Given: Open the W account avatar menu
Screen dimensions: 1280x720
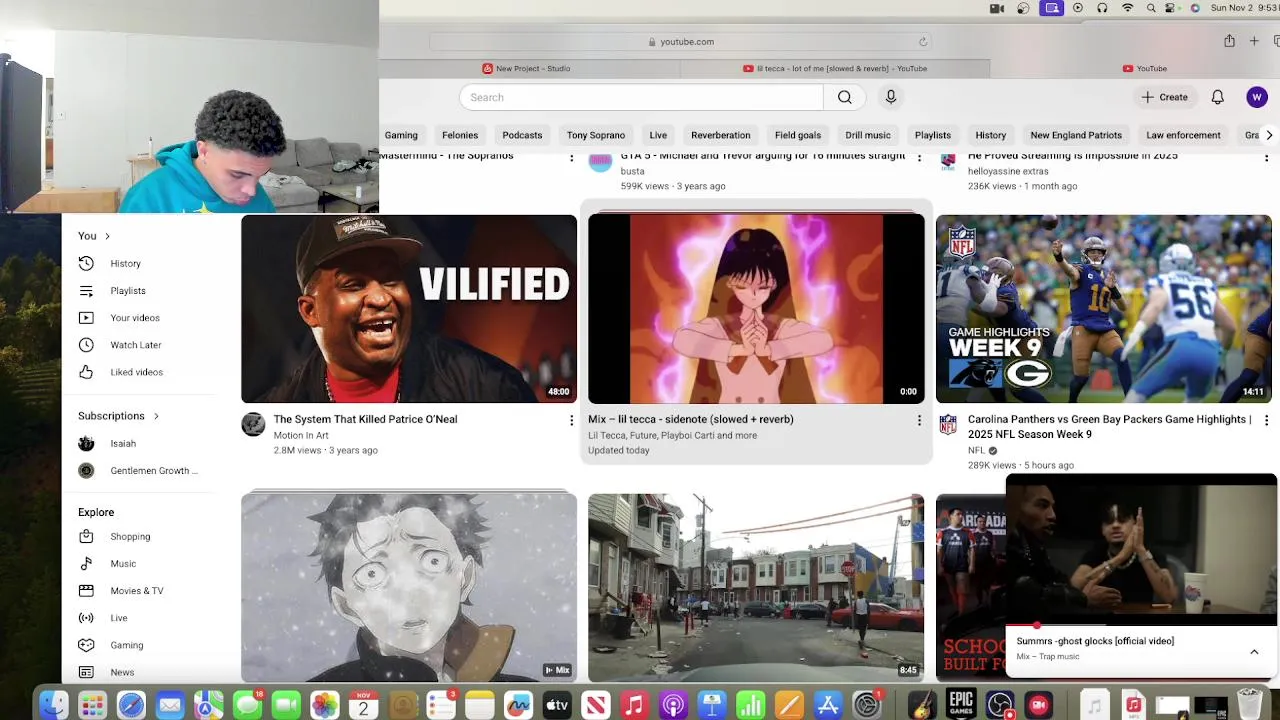Looking at the screenshot, I should click(x=1257, y=97).
